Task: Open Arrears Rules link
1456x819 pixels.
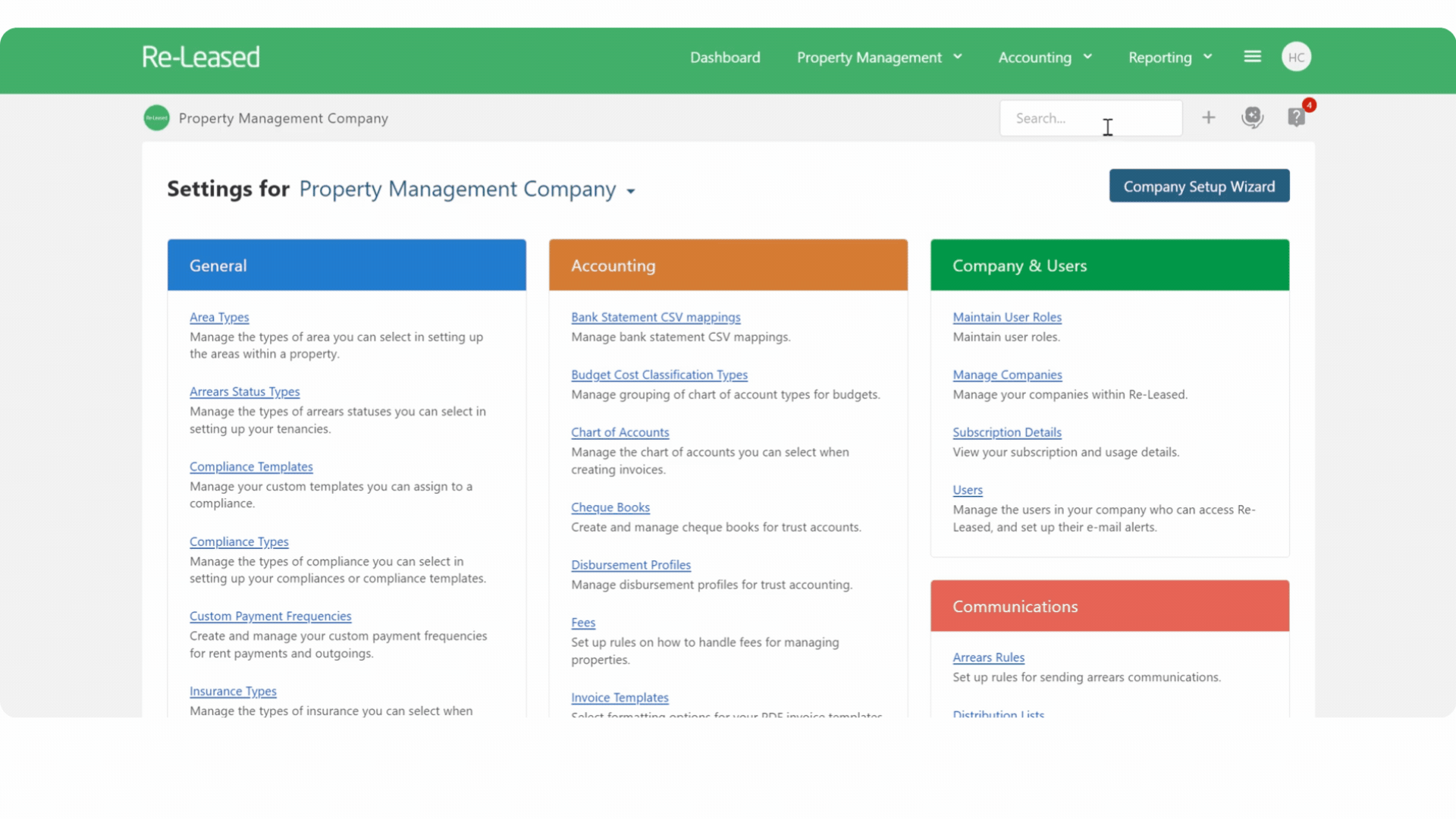Action: click(988, 657)
